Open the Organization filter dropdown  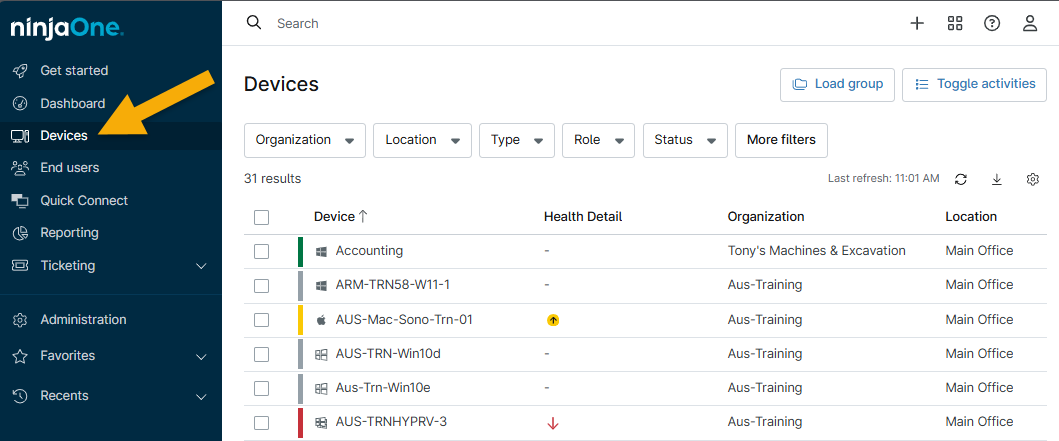click(305, 140)
